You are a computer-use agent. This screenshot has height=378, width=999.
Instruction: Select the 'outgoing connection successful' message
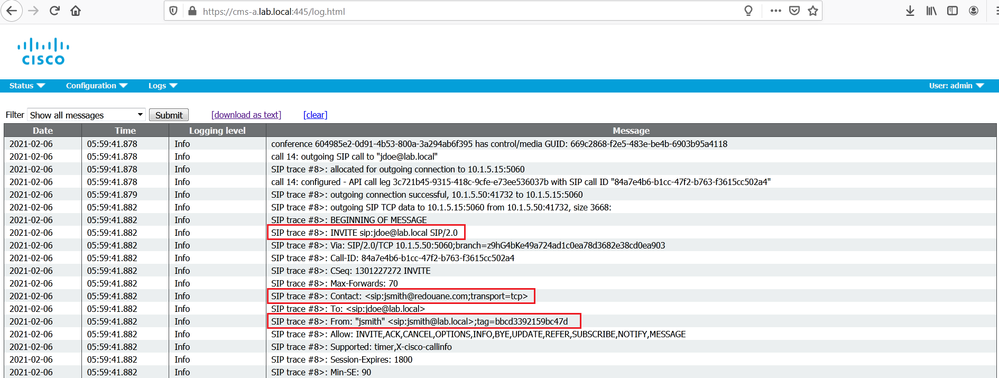(x=426, y=194)
